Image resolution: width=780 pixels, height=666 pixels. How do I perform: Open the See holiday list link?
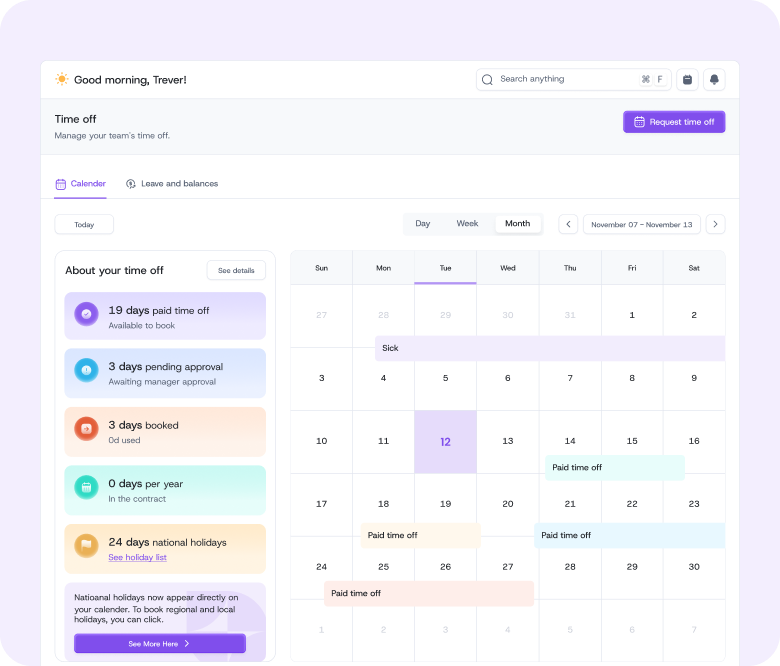tap(137, 557)
